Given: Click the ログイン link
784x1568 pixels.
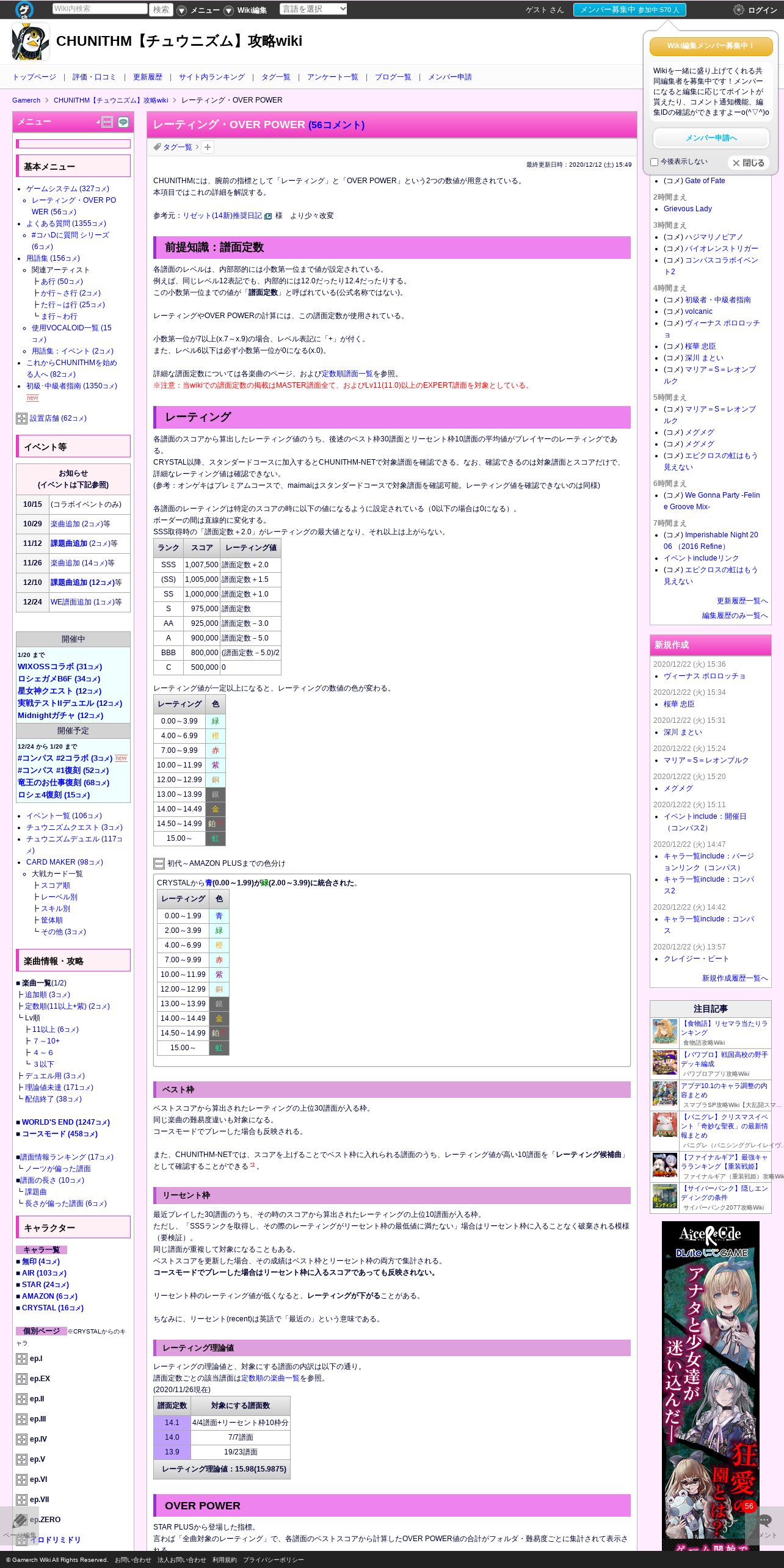Looking at the screenshot, I should point(763,10).
